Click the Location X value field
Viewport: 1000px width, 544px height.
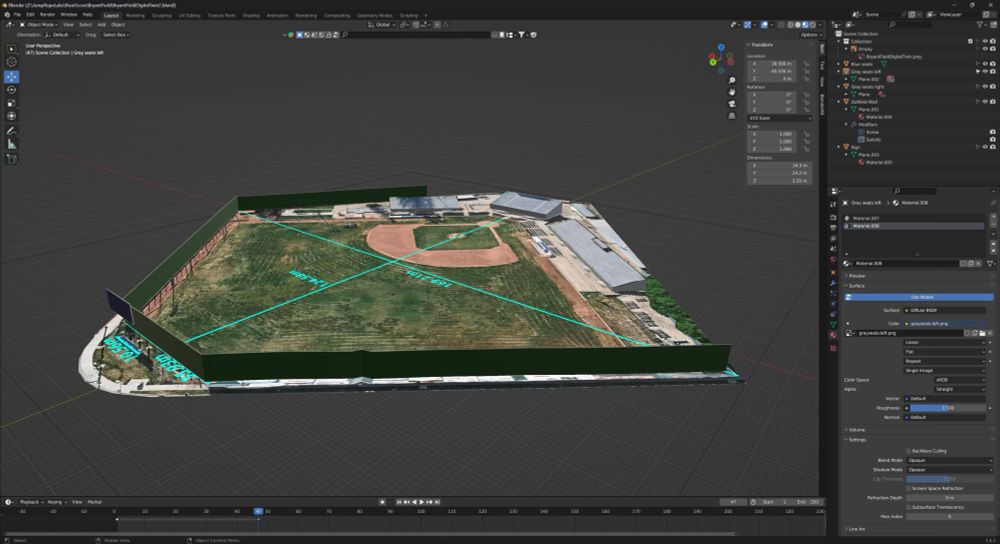[772, 64]
